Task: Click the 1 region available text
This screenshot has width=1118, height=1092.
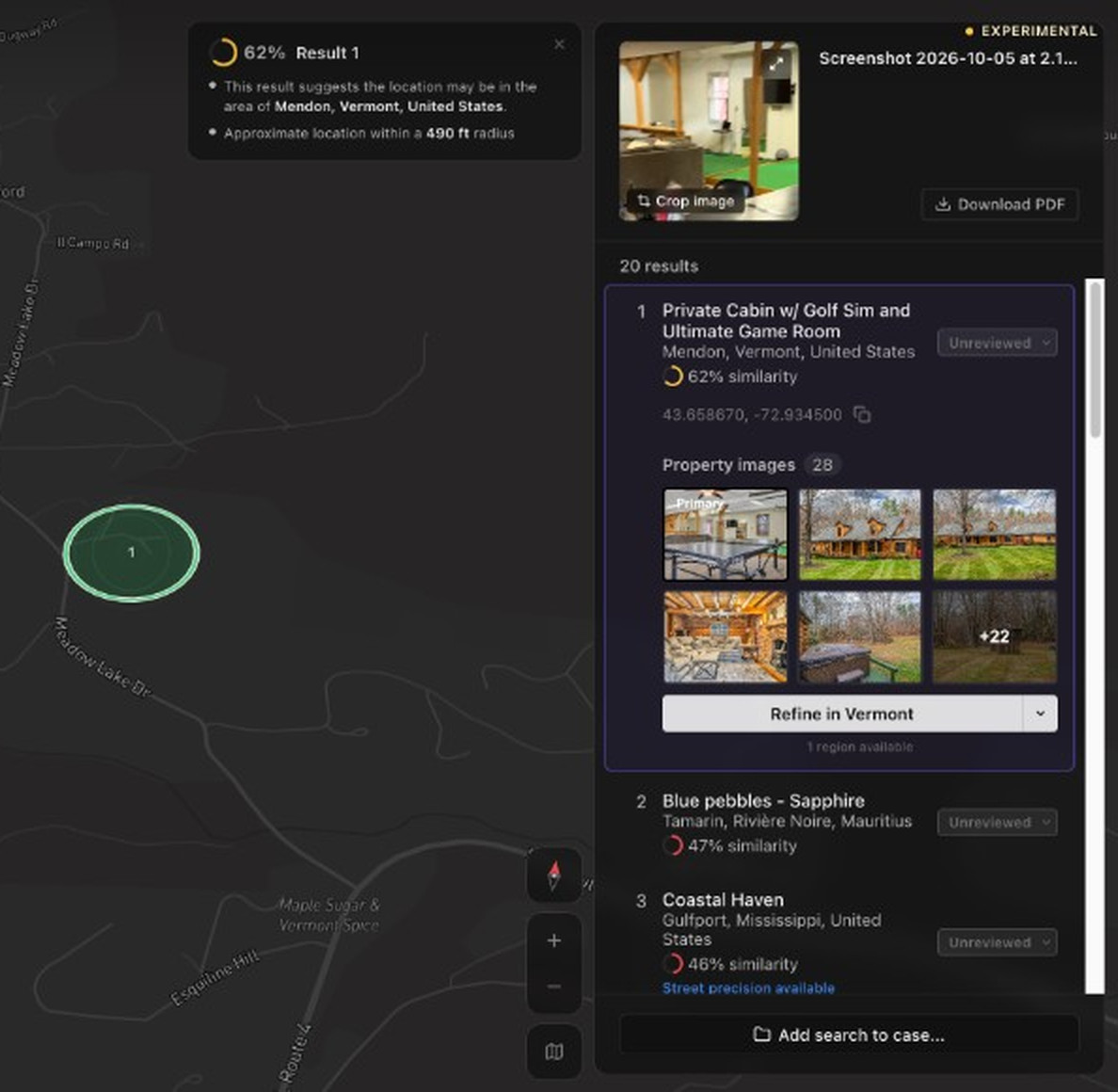Action: pos(860,747)
